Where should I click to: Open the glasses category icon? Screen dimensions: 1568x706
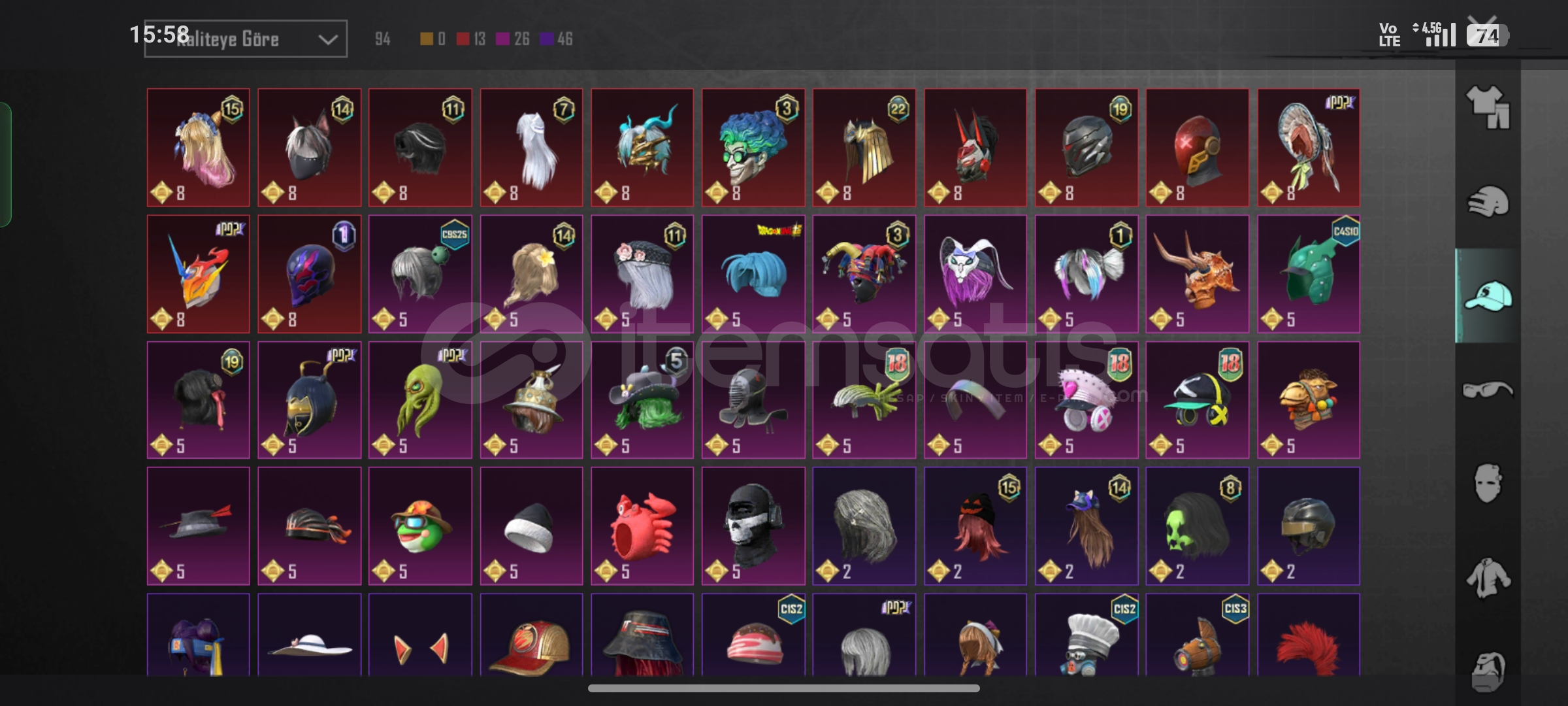(x=1488, y=390)
